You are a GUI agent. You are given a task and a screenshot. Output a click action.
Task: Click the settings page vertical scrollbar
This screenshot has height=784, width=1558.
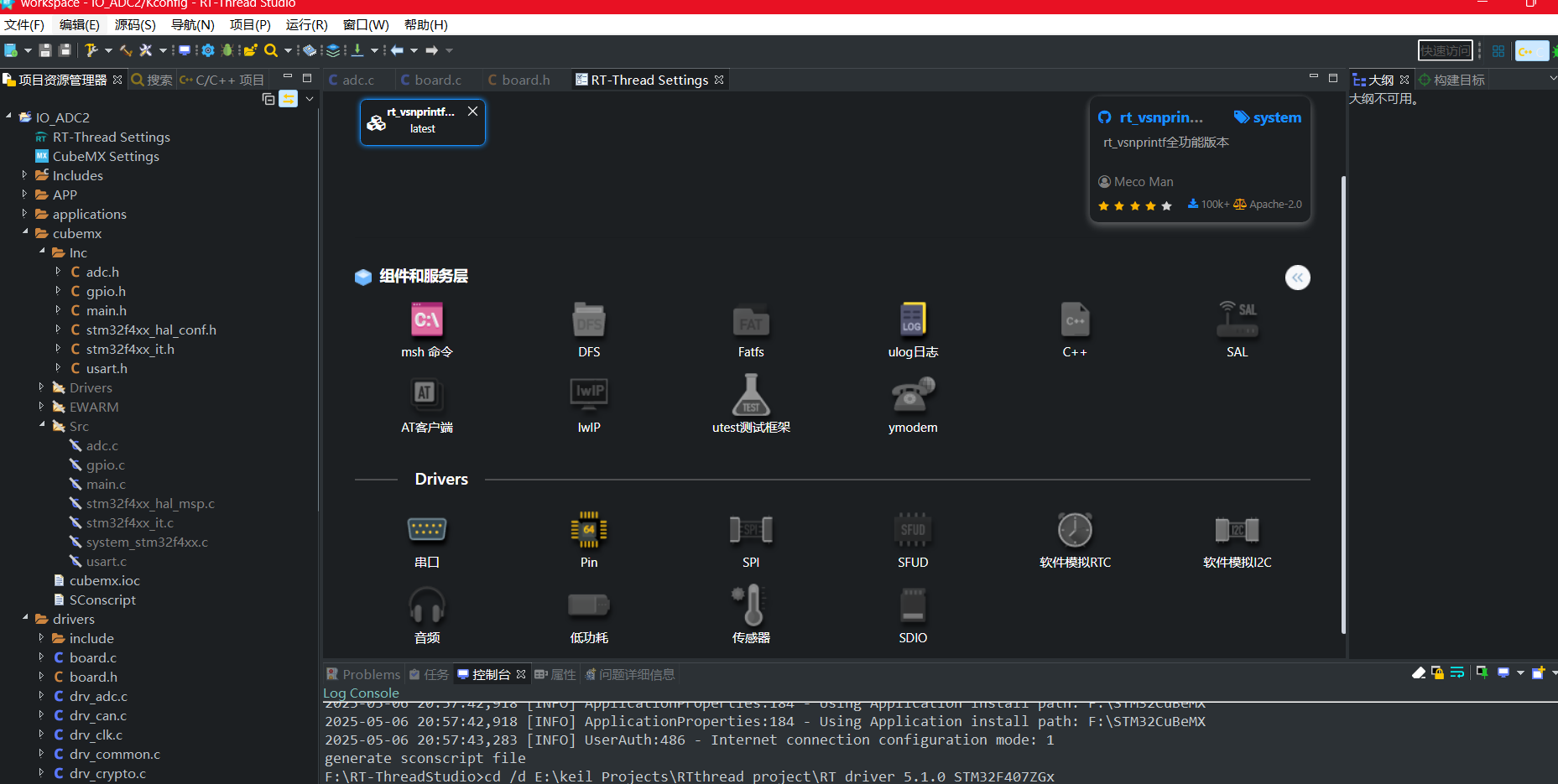(x=1343, y=404)
